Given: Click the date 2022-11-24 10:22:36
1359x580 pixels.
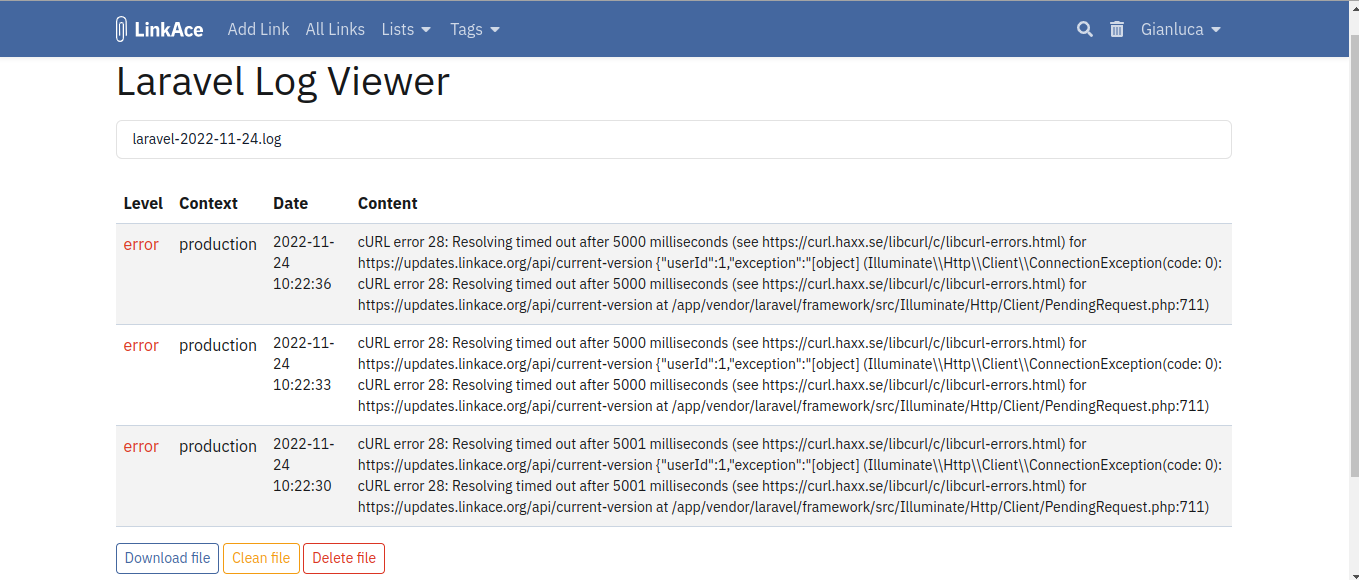Looking at the screenshot, I should [x=304, y=263].
